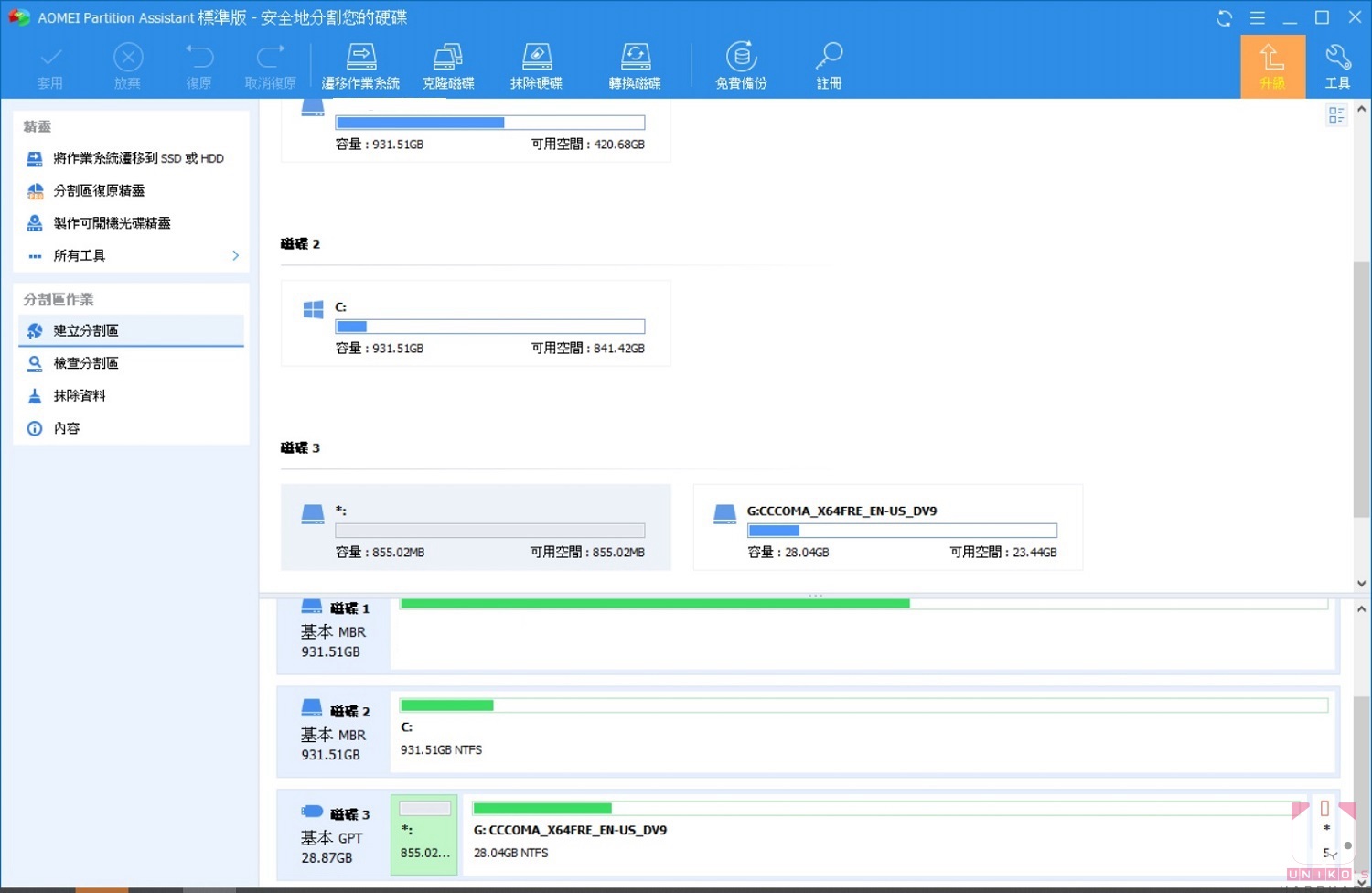
Task: Click lower pane scrollbar up arrow
Action: (1362, 608)
